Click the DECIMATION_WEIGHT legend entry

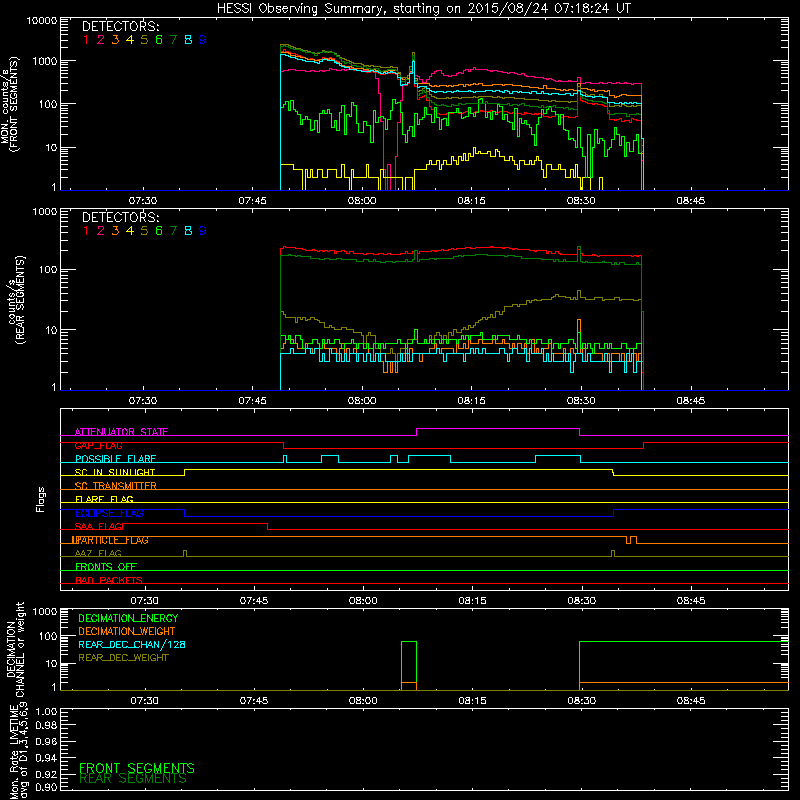coord(127,632)
